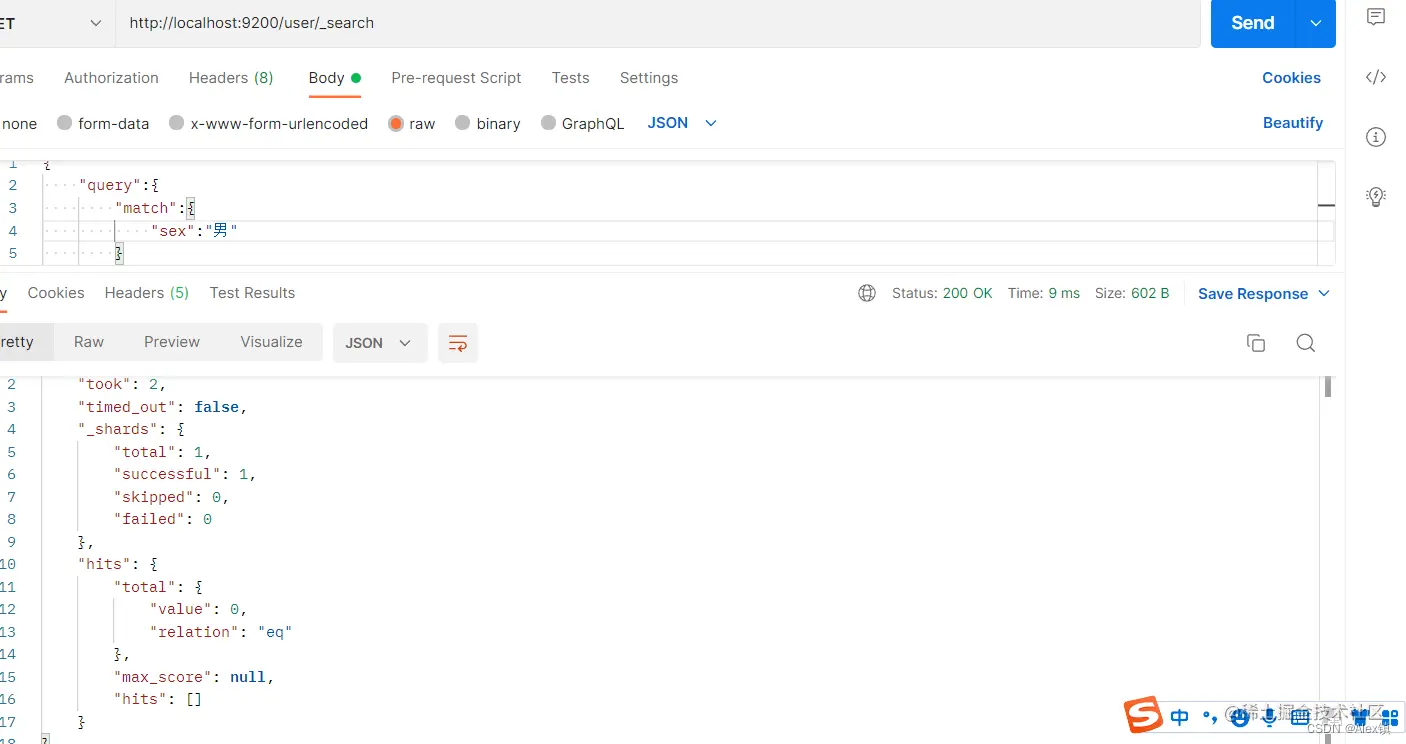Switch Sogou Chinese/English mode icon
Viewport: 1406px width, 744px height.
1180,717
